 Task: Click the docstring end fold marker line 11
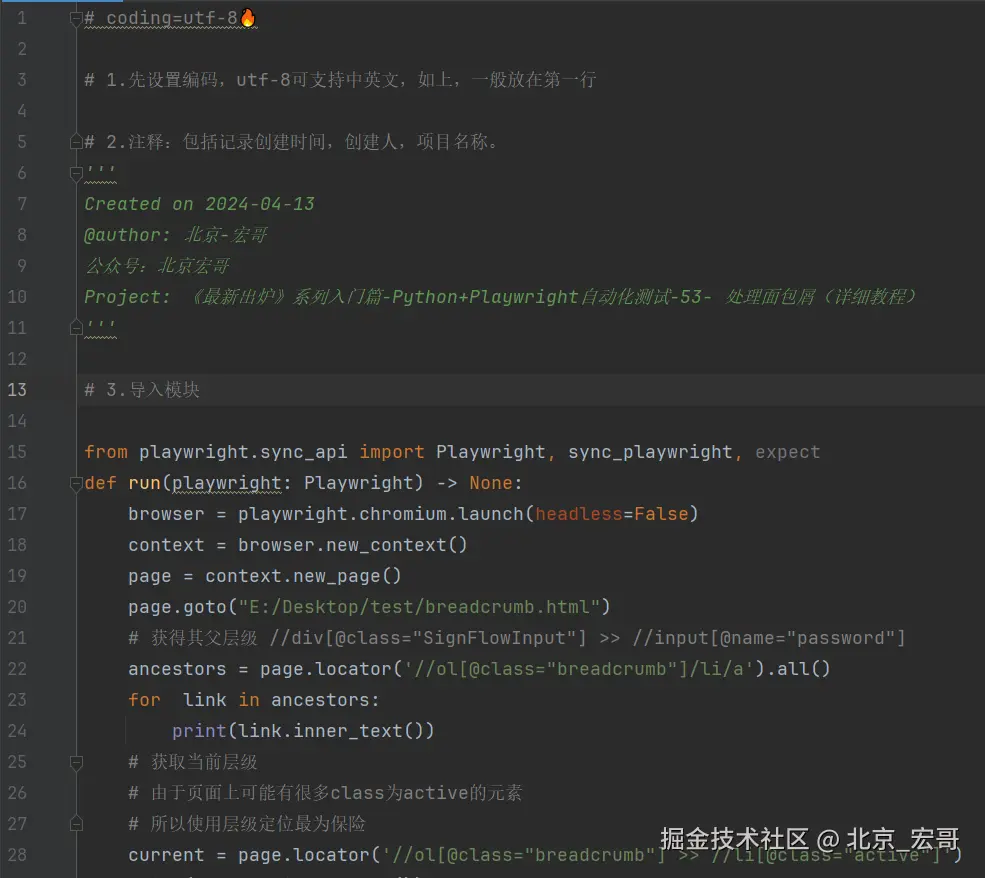click(x=76, y=327)
